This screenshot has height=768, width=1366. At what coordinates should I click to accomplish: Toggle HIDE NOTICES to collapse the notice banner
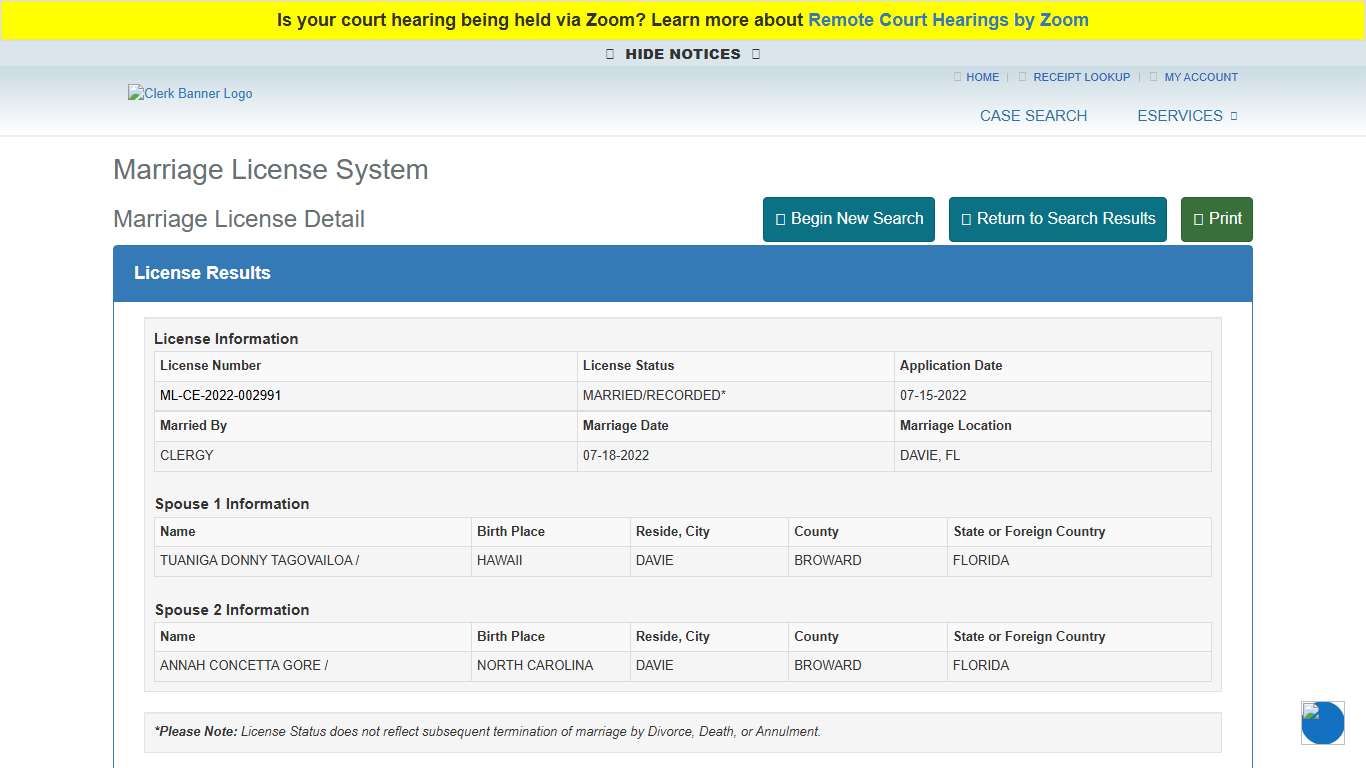(x=682, y=54)
